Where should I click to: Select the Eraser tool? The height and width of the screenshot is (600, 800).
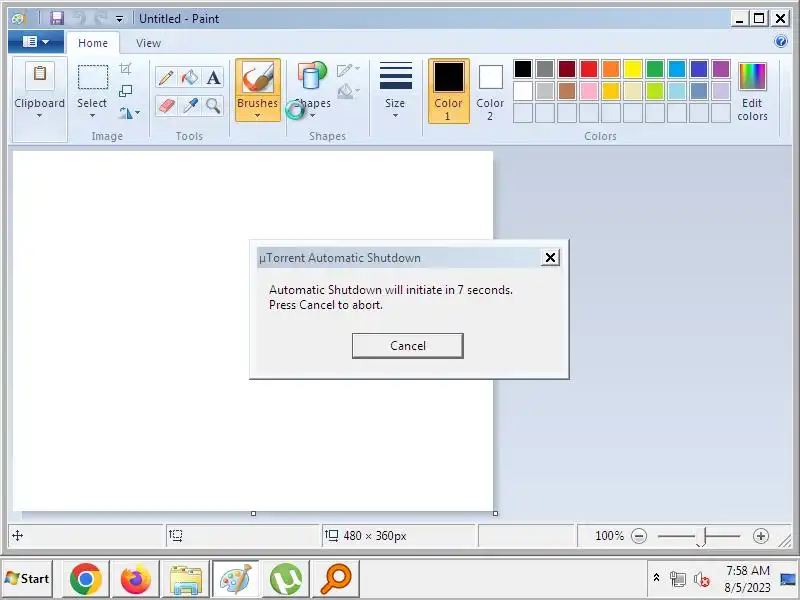(166, 106)
